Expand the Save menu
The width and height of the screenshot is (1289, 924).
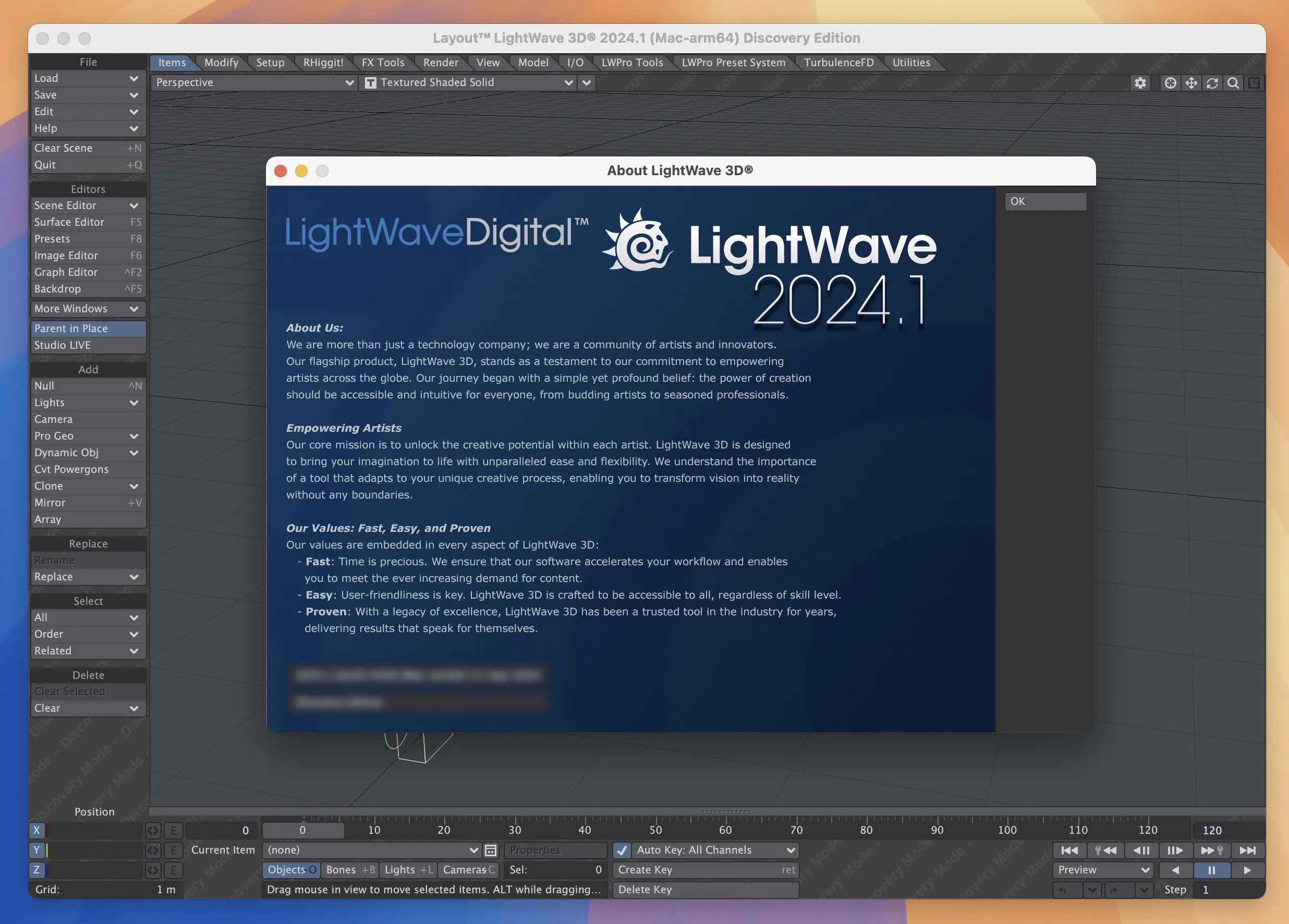click(88, 95)
